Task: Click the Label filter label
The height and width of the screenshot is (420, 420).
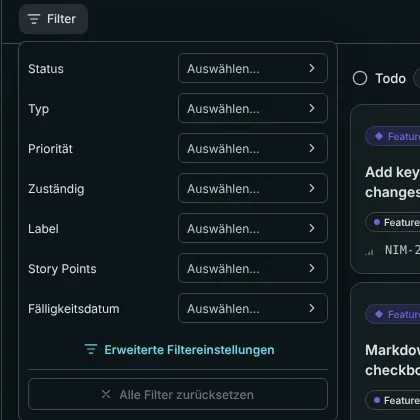Action: [43, 229]
